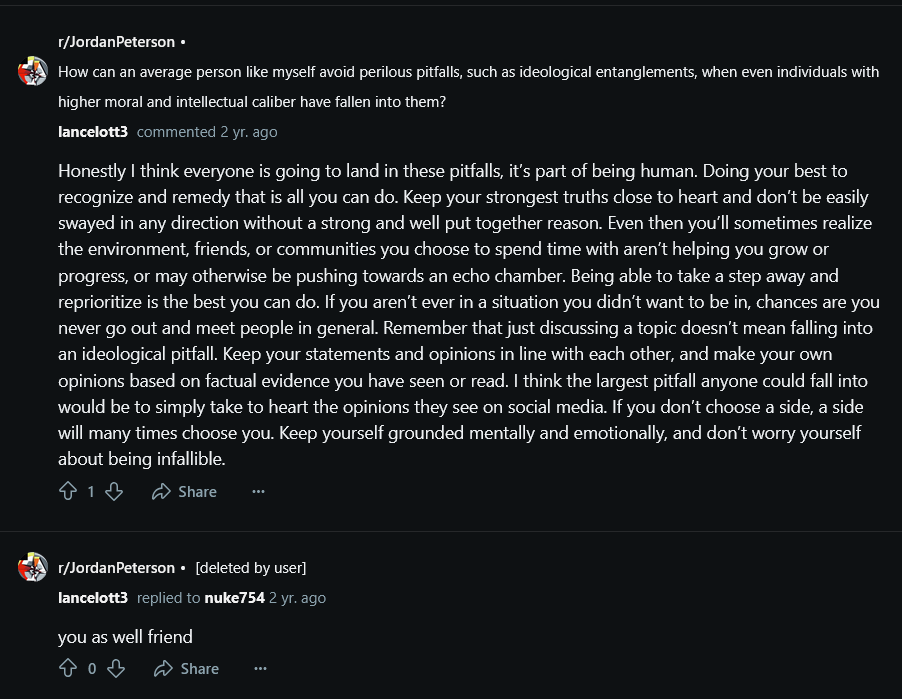
Task: Open nuke754's user profile
Action: [235, 598]
